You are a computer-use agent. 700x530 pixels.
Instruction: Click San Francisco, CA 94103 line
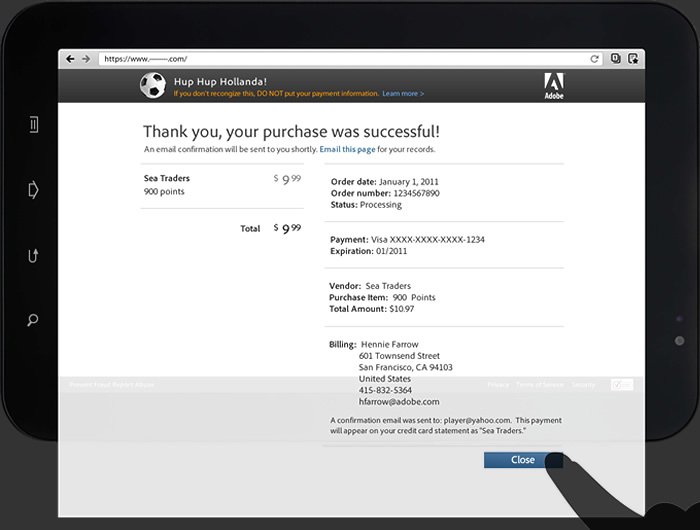(406, 367)
